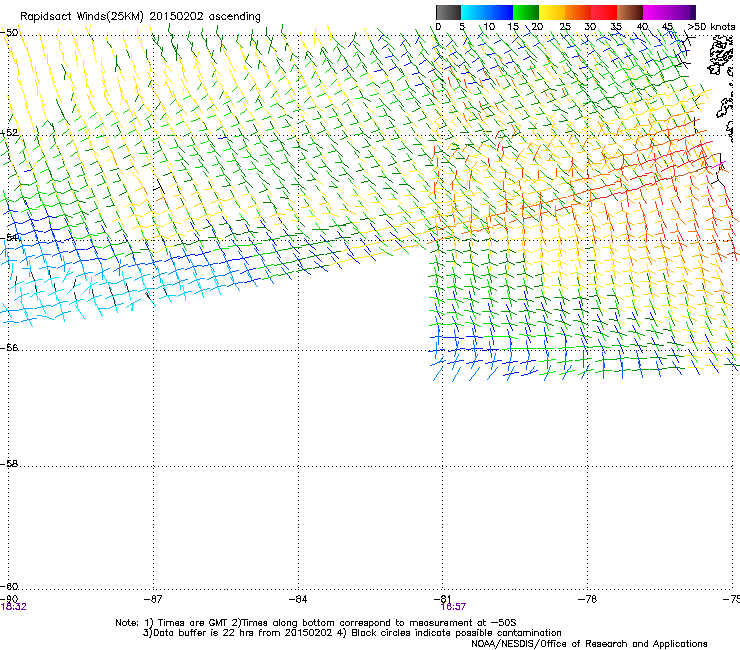Click the longitude axis label '-87'

tap(153, 599)
